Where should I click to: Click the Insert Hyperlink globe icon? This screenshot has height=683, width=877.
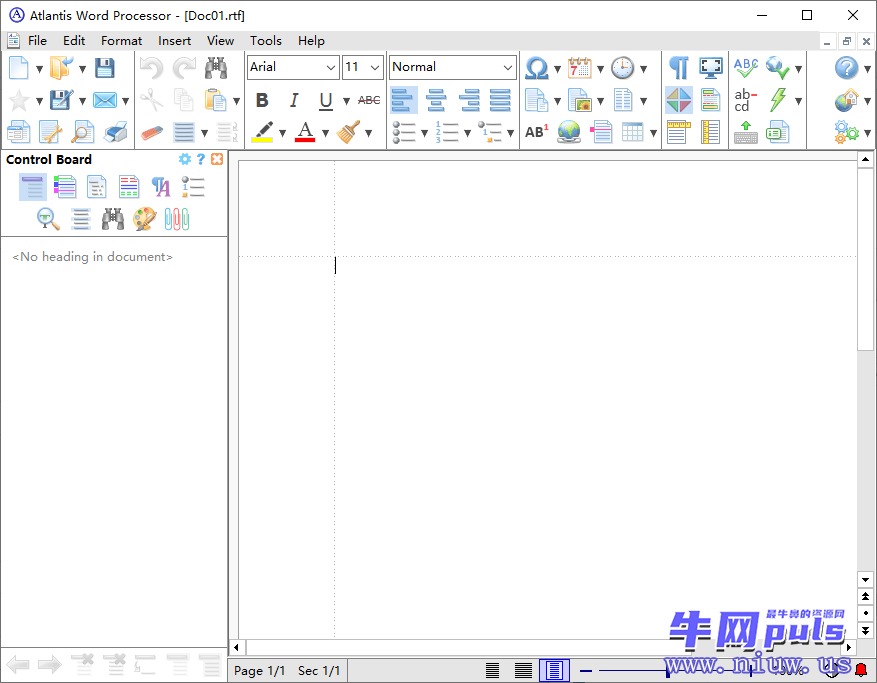pyautogui.click(x=569, y=133)
